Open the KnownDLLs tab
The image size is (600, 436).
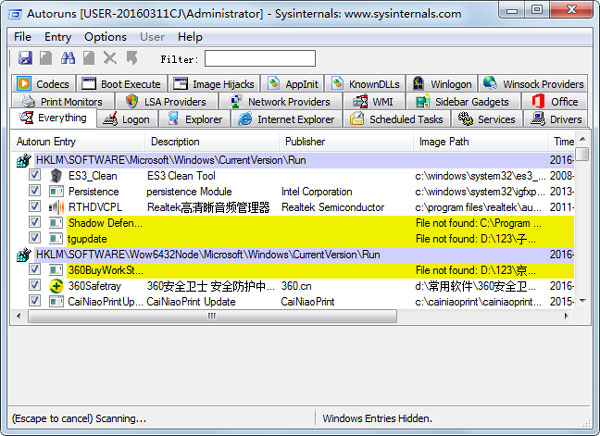pyautogui.click(x=365, y=84)
